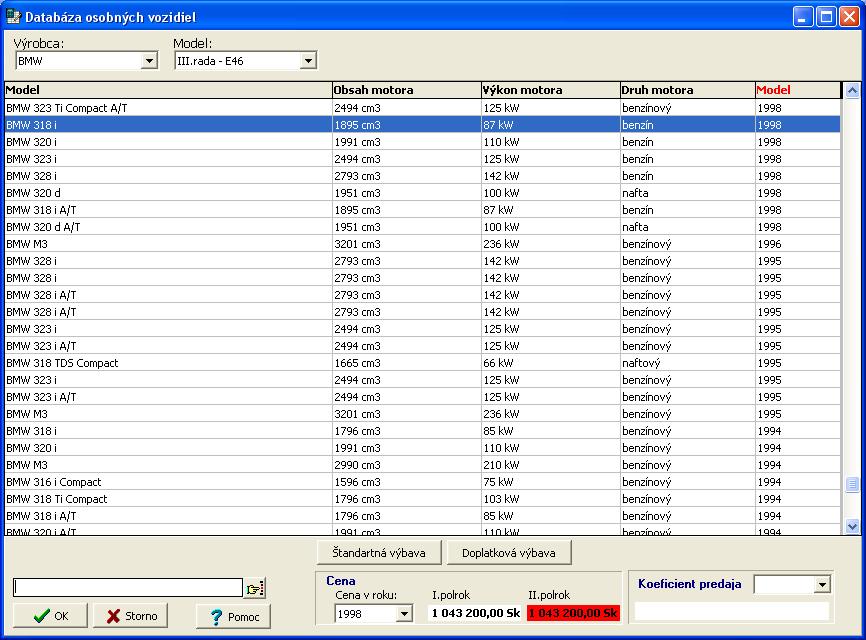Screen dimensions: 866x640
Task: Click the 1596 cm3 engine displacement cell
Action: 406,482
